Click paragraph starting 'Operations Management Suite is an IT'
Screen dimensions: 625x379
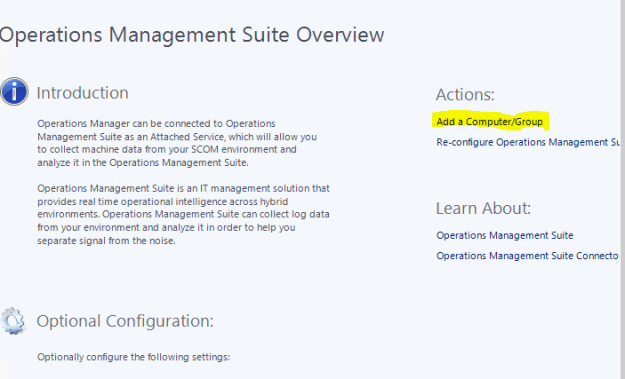point(183,214)
